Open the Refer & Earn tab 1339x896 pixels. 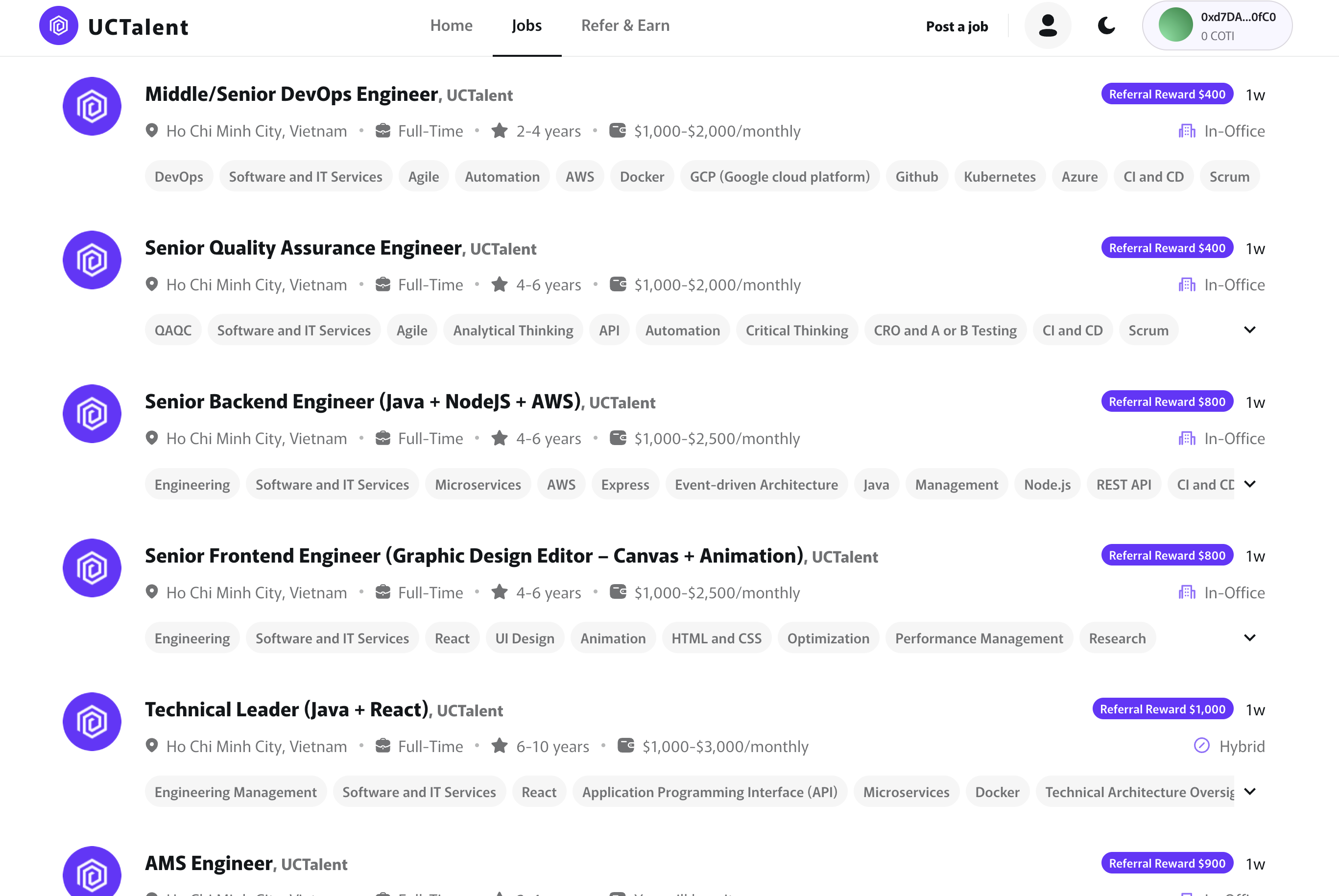(624, 26)
